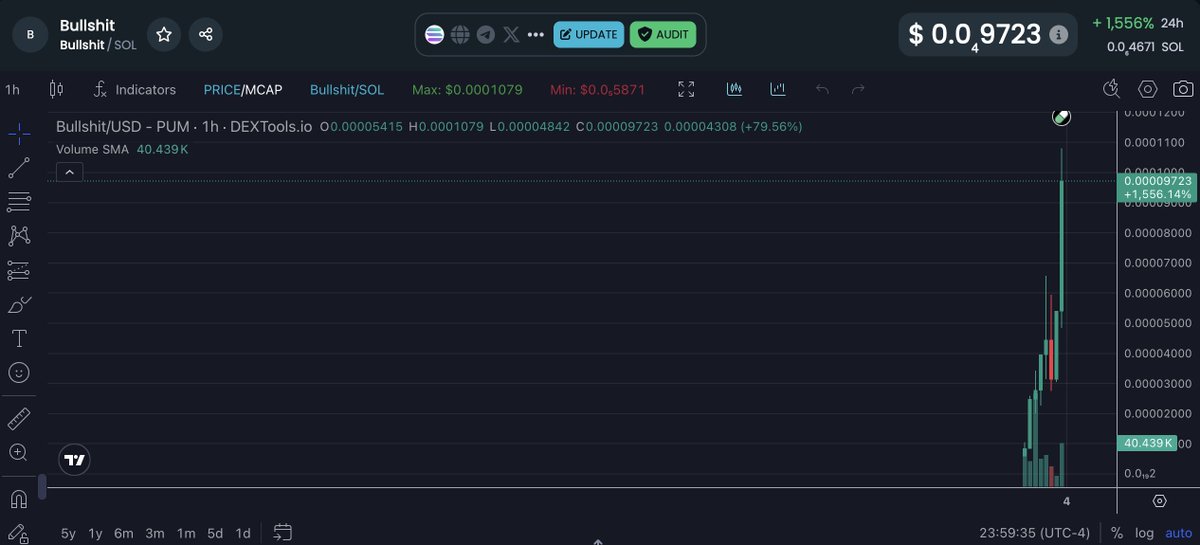1200x545 pixels.
Task: Open the Telegram link icon
Action: coord(485,34)
